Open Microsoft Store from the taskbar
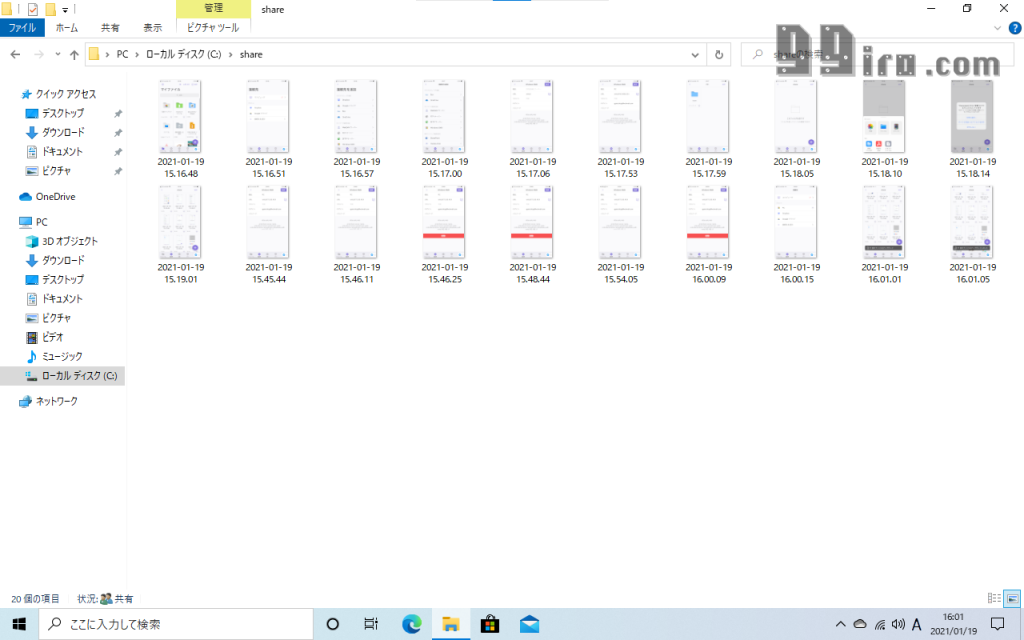This screenshot has height=640, width=1024. (x=490, y=624)
